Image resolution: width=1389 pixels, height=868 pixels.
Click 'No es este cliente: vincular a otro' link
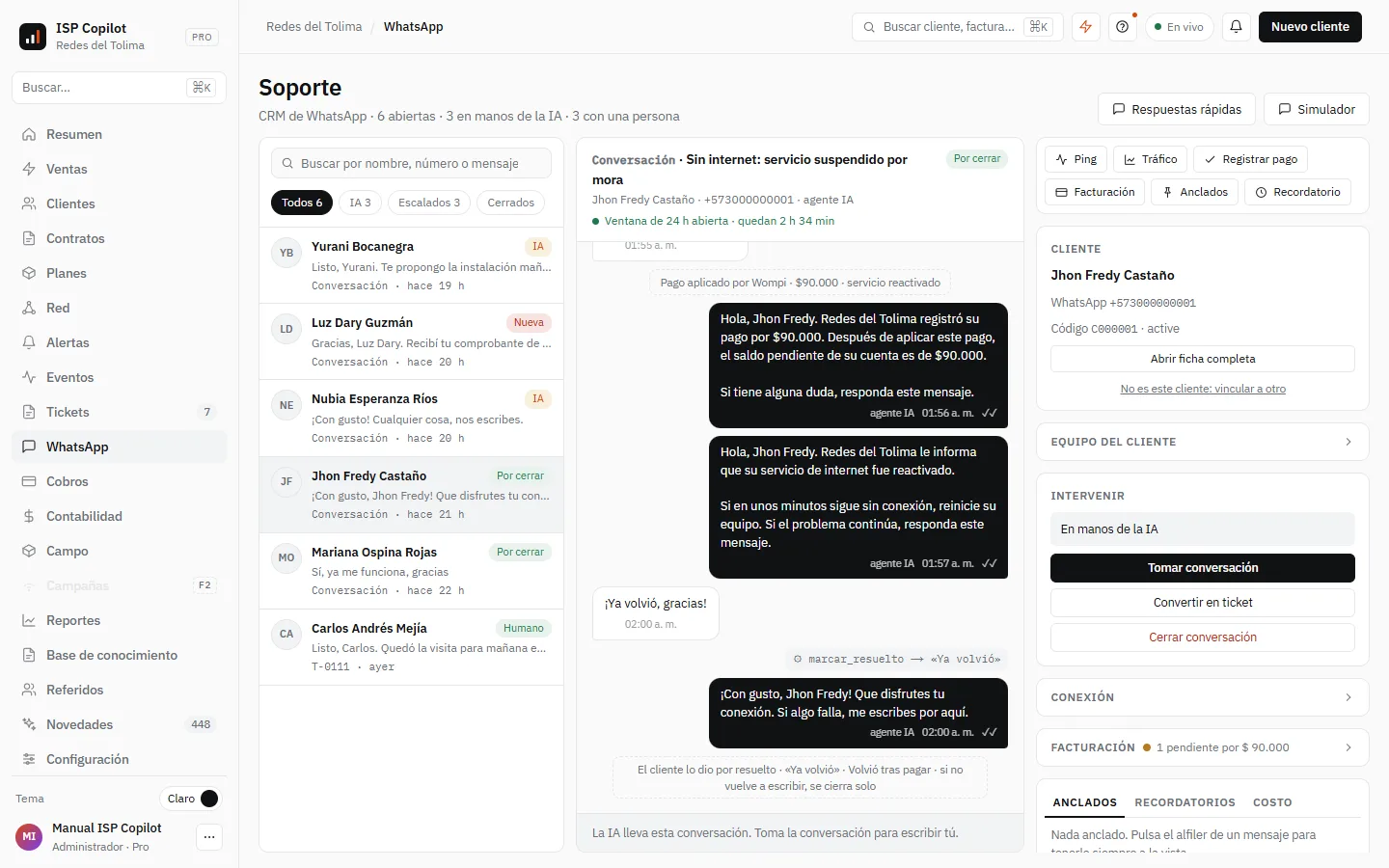click(x=1203, y=389)
